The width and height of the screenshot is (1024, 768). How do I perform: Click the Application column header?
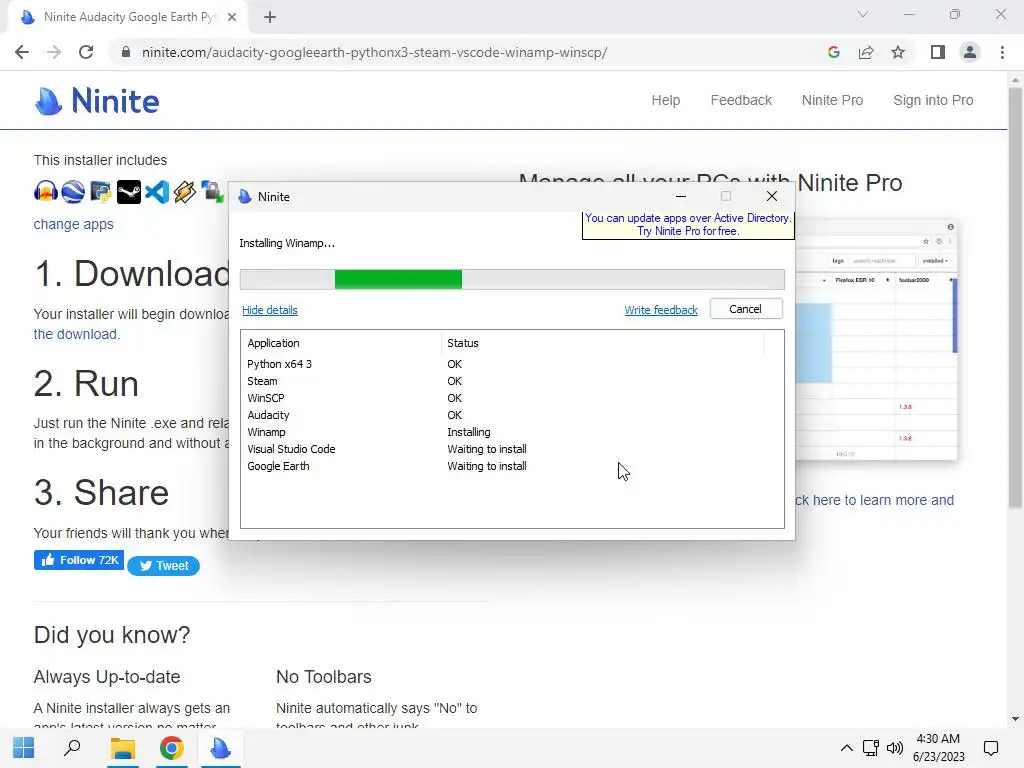coord(341,343)
